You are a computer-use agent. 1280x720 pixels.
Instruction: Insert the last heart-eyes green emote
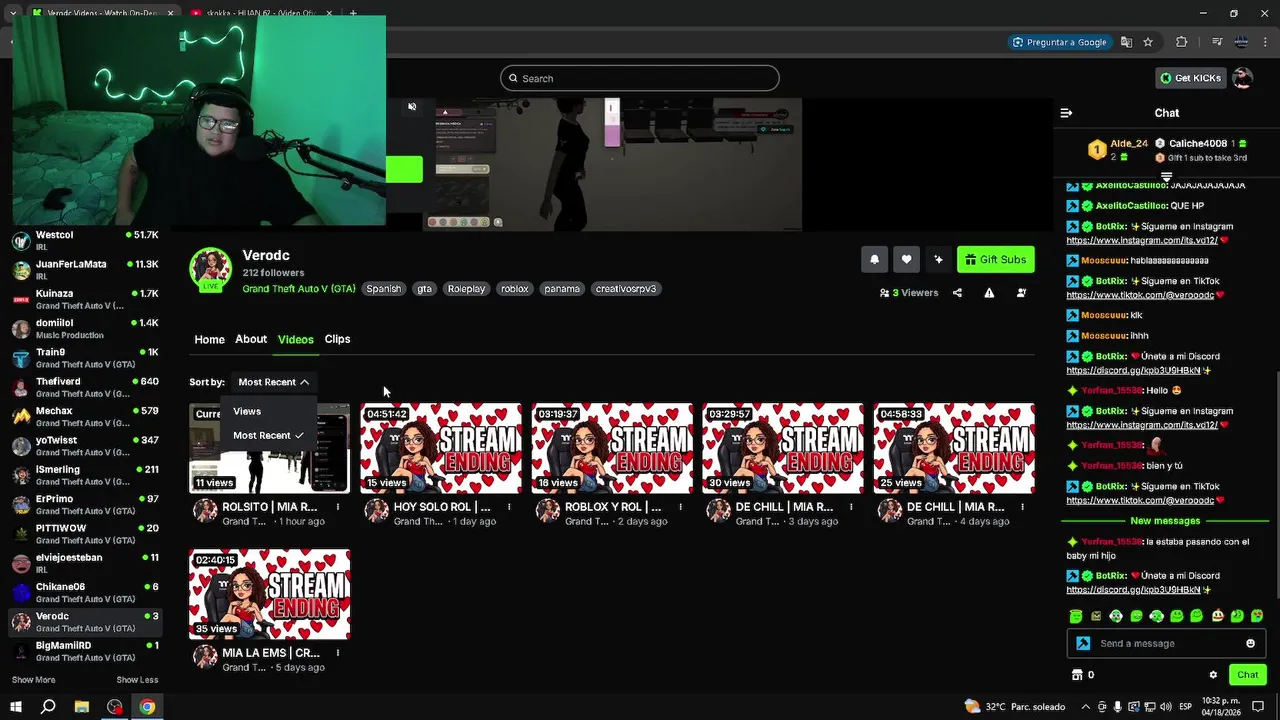tap(1257, 616)
